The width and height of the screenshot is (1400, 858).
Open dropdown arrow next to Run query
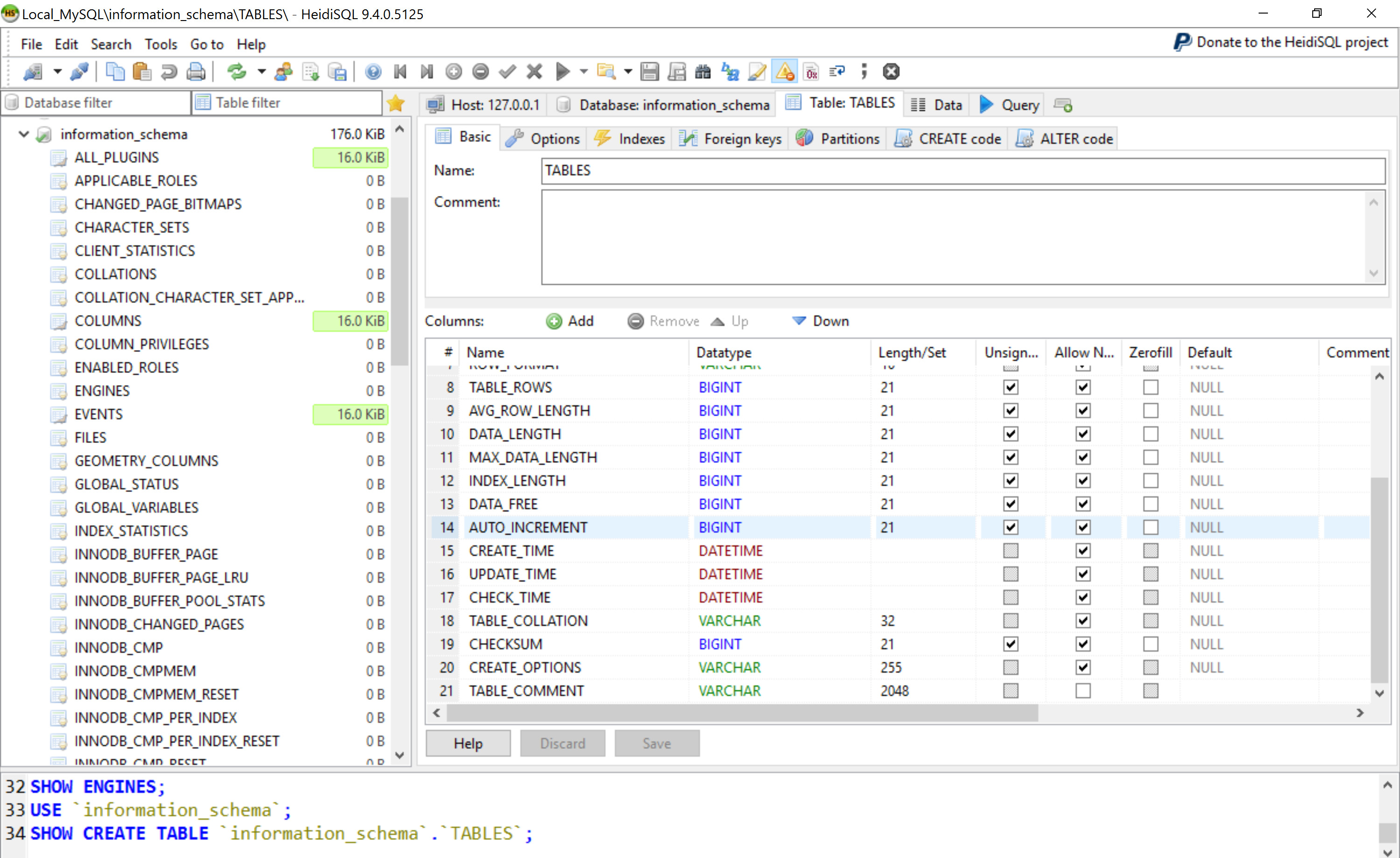click(583, 71)
